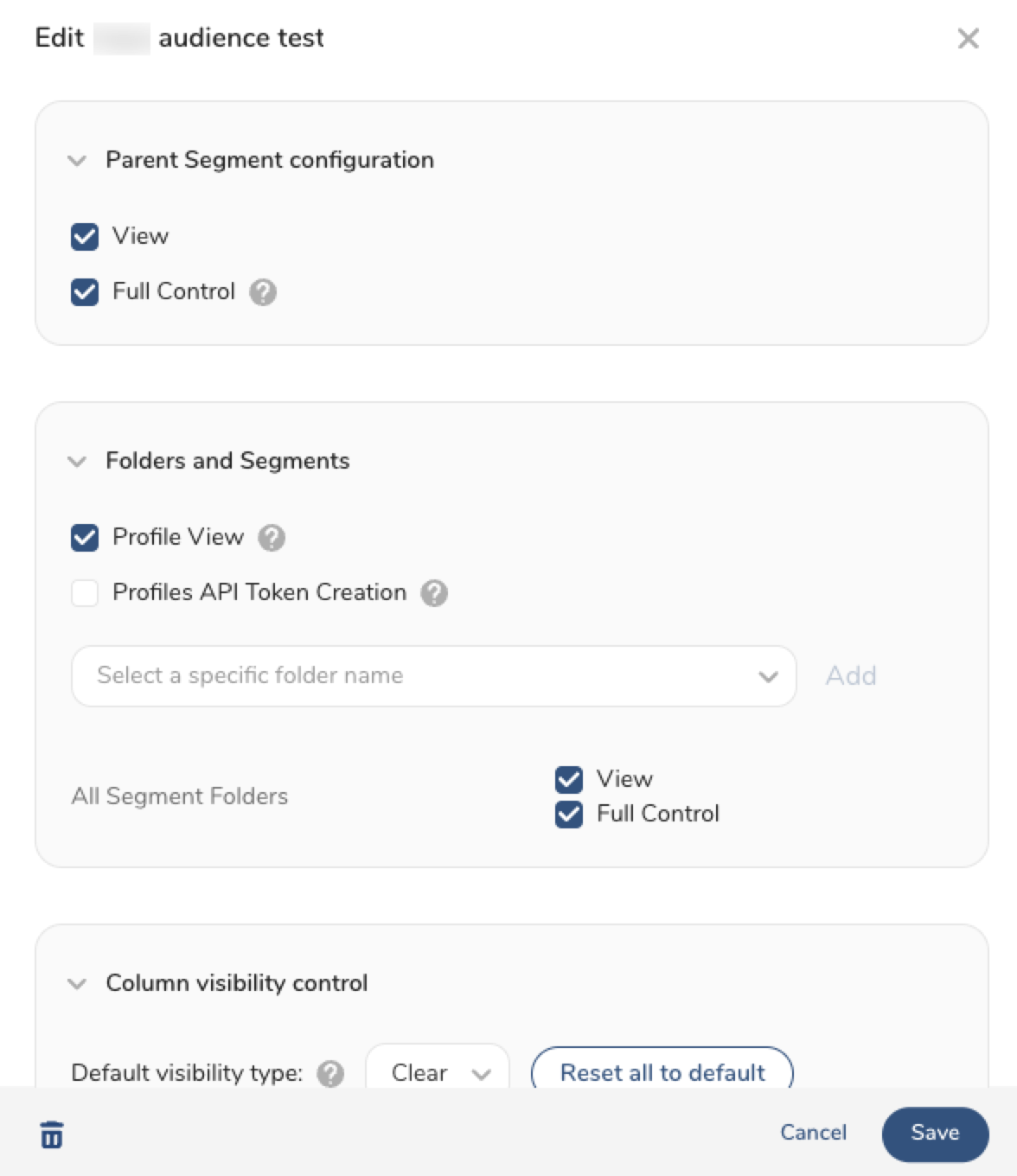Click help icon beside Default visibility type
This screenshot has width=1017, height=1176.
click(330, 1074)
